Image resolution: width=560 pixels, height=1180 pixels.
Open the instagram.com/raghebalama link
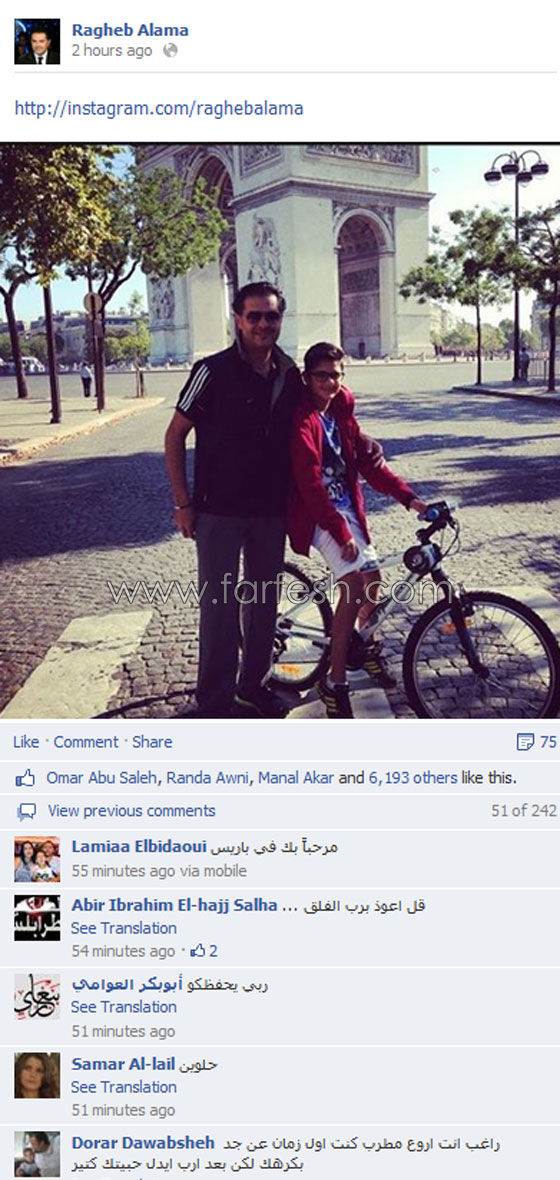159,108
